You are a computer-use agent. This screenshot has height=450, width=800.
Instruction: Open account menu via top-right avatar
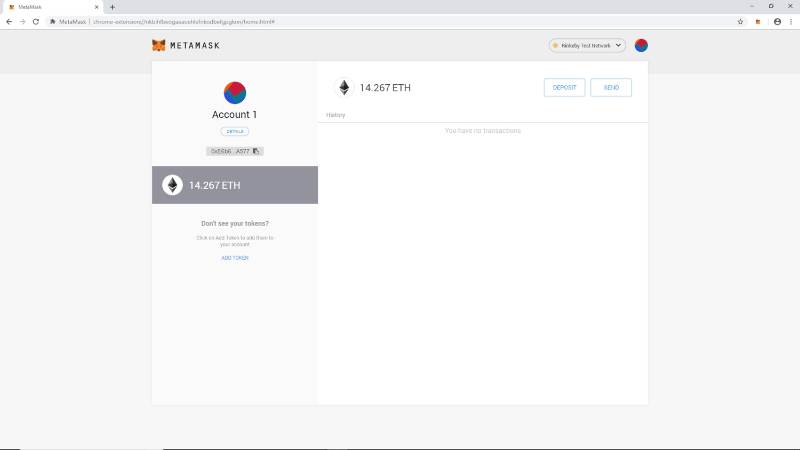tap(641, 45)
